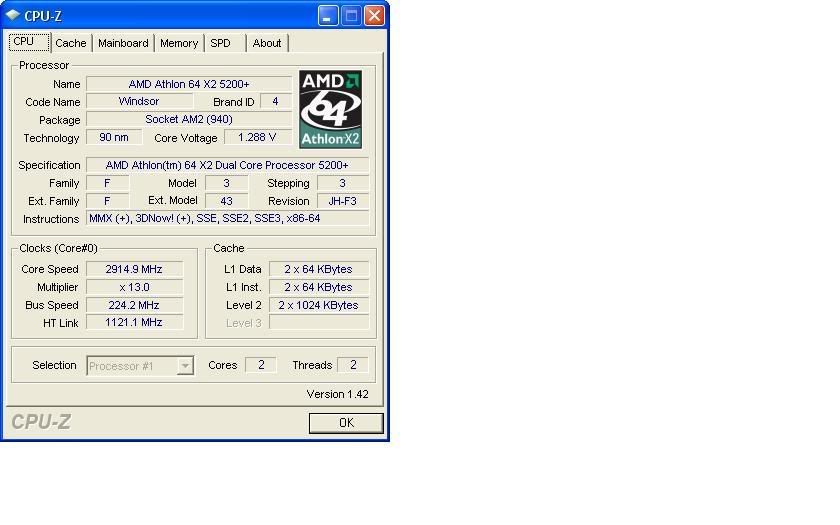The height and width of the screenshot is (525, 840).
Task: Click the Family value F
Action: pos(107,183)
